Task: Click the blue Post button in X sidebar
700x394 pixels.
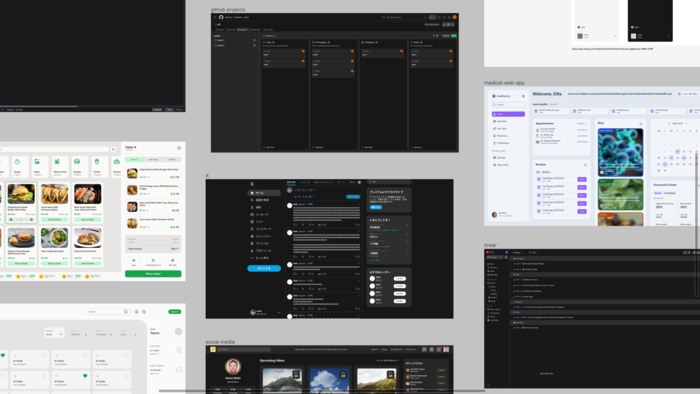Action: pos(264,268)
